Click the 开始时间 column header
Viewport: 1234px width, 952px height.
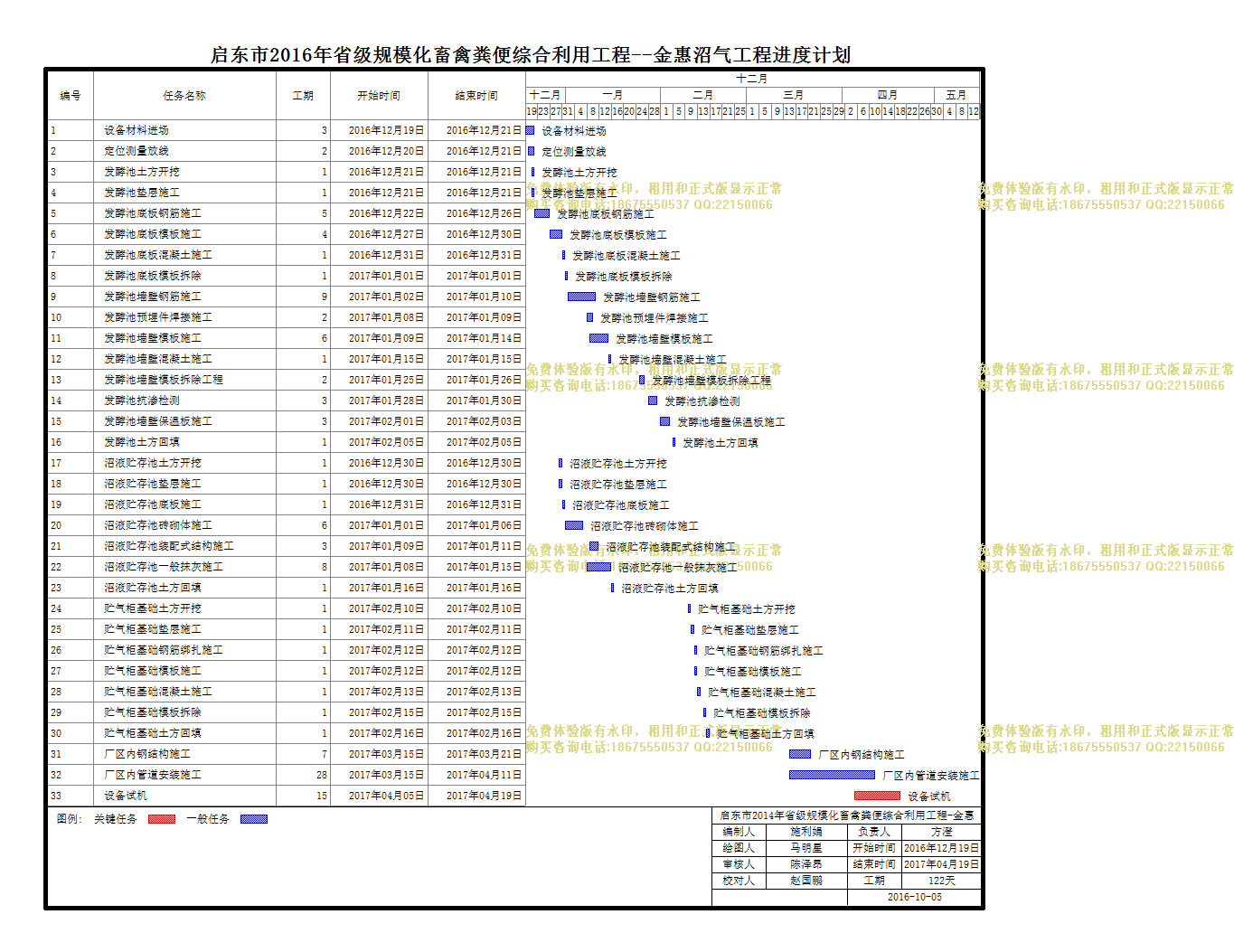pyautogui.click(x=379, y=96)
